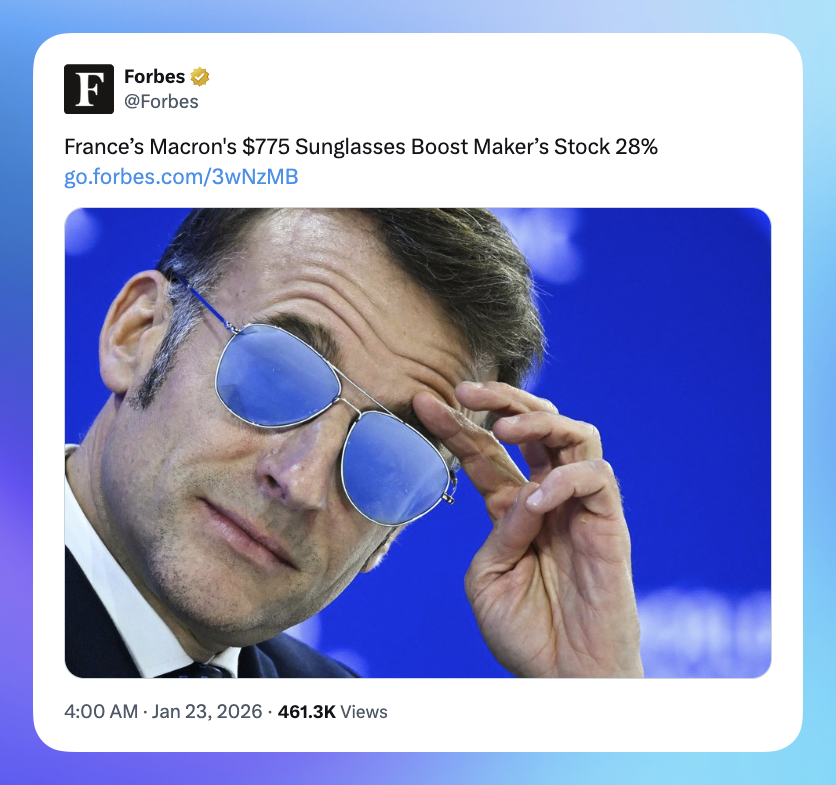Image resolution: width=836 pixels, height=785 pixels.
Task: Open the go.forbes.com/3wNzMB link
Action: pos(181,177)
